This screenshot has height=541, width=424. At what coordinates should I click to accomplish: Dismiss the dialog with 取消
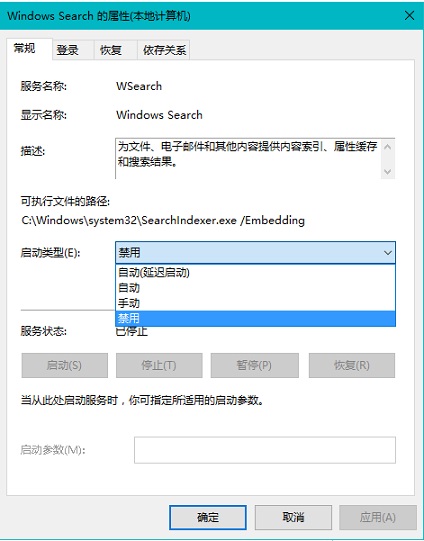(293, 517)
